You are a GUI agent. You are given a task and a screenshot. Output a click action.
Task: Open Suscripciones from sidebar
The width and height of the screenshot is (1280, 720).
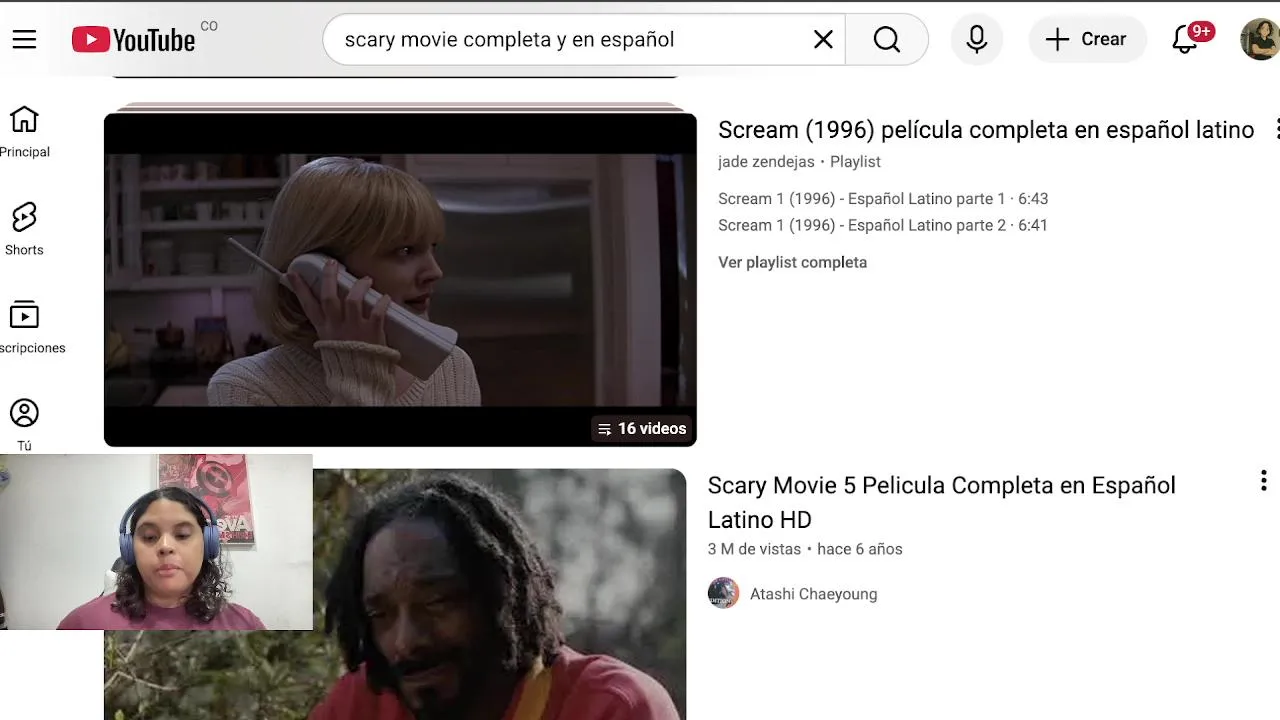(x=30, y=328)
